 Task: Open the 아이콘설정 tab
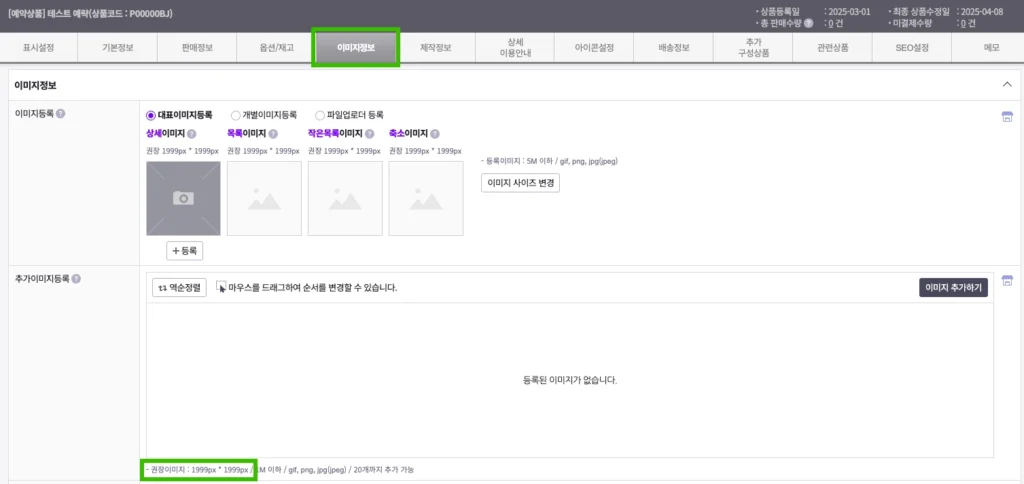(x=594, y=48)
